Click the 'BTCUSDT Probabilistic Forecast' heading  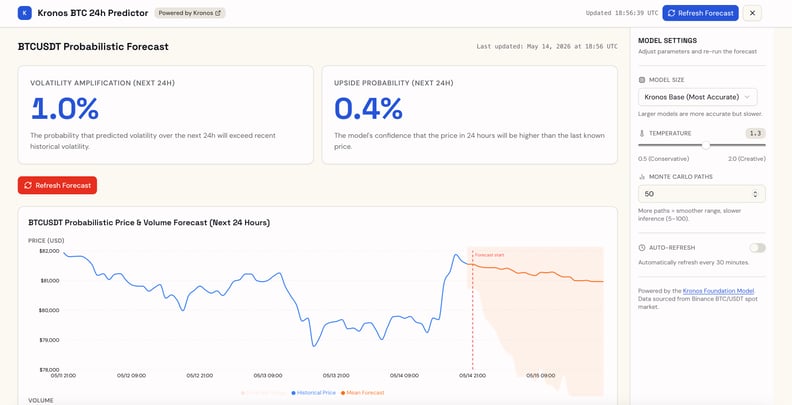(93, 46)
